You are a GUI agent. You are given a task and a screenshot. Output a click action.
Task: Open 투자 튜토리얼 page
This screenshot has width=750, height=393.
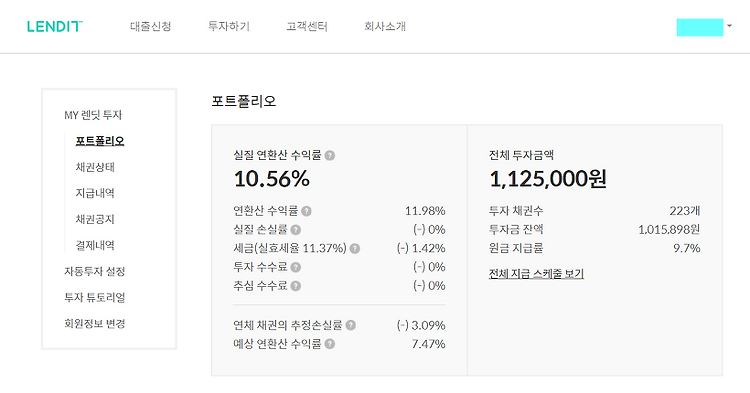[x=95, y=297]
